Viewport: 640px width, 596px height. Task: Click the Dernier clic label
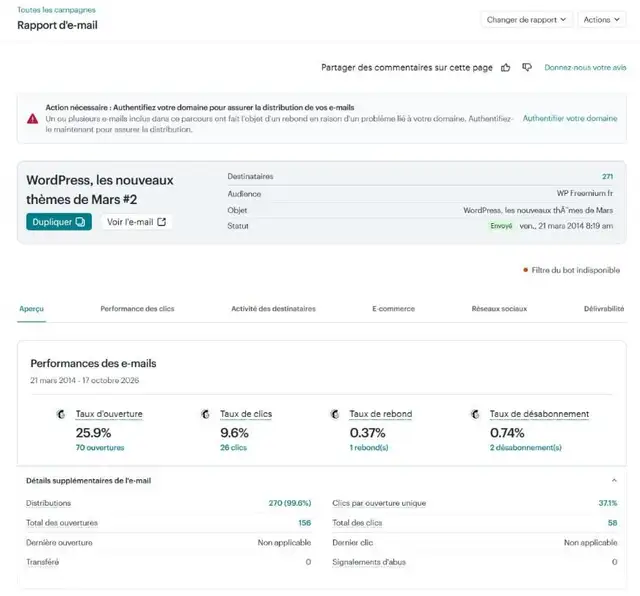tap(353, 543)
